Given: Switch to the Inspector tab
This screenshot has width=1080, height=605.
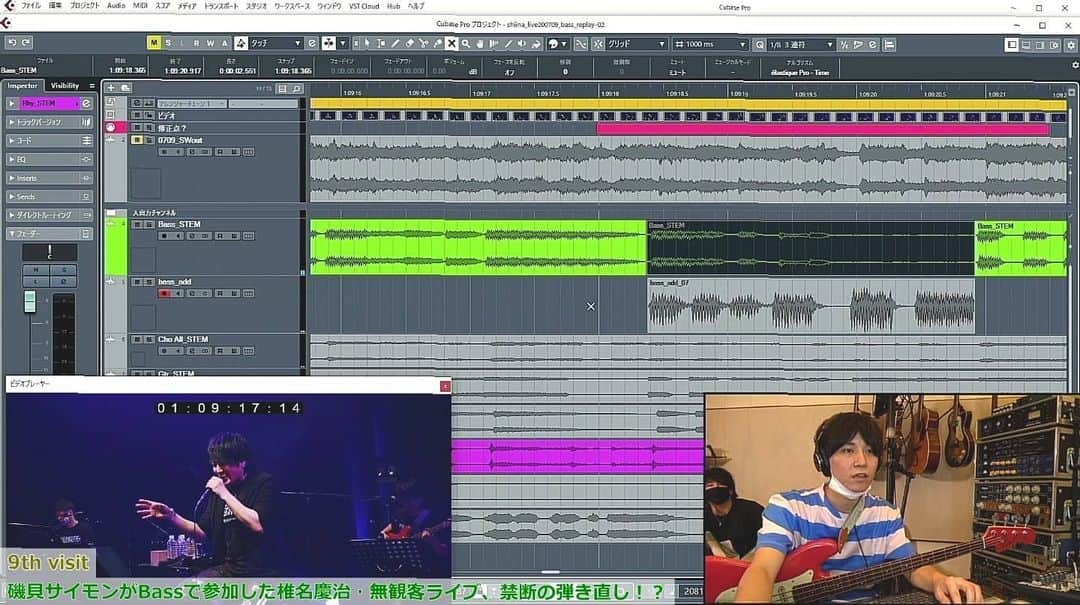Looking at the screenshot, I should click(23, 85).
